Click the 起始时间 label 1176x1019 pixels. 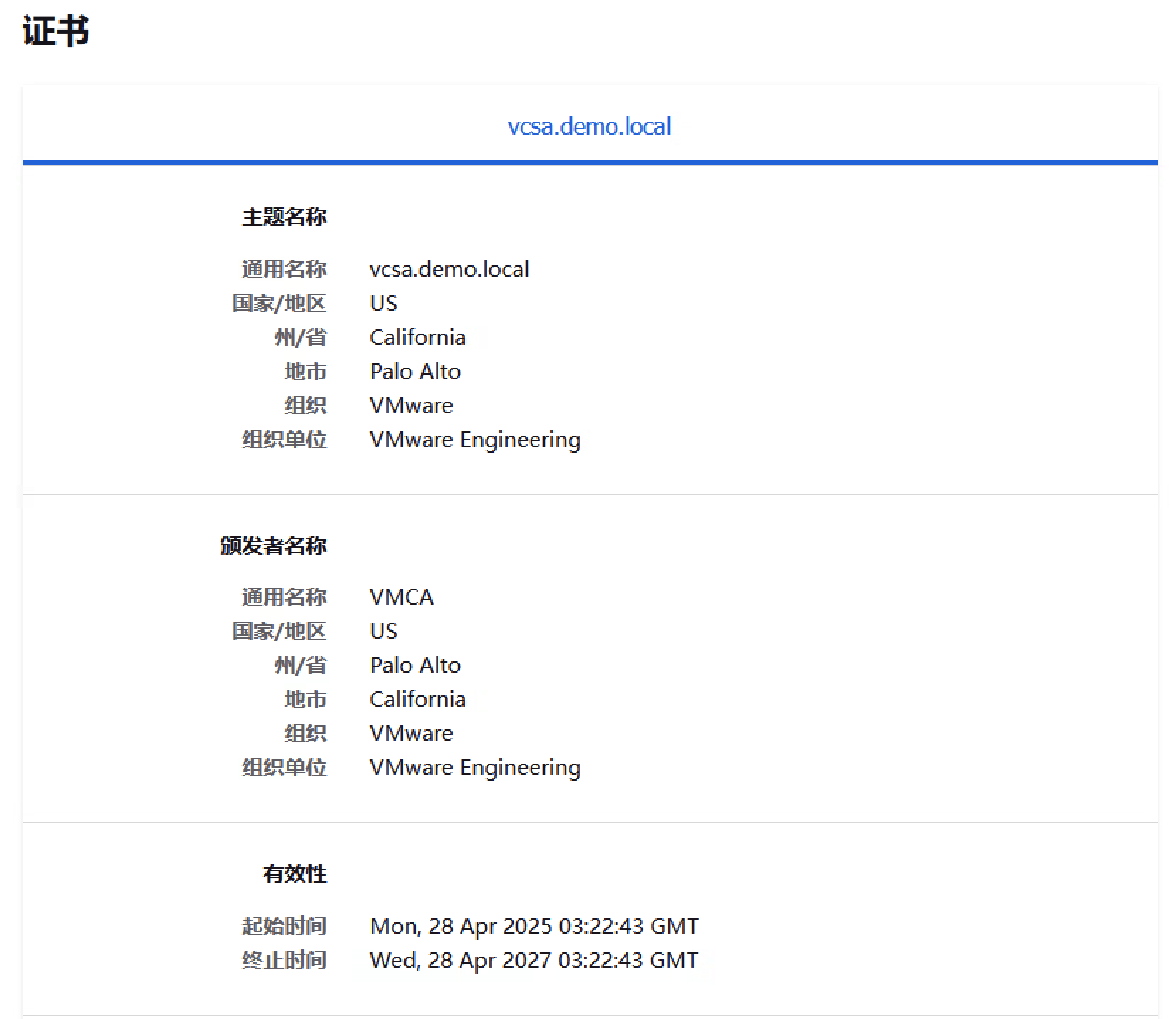coord(284,926)
